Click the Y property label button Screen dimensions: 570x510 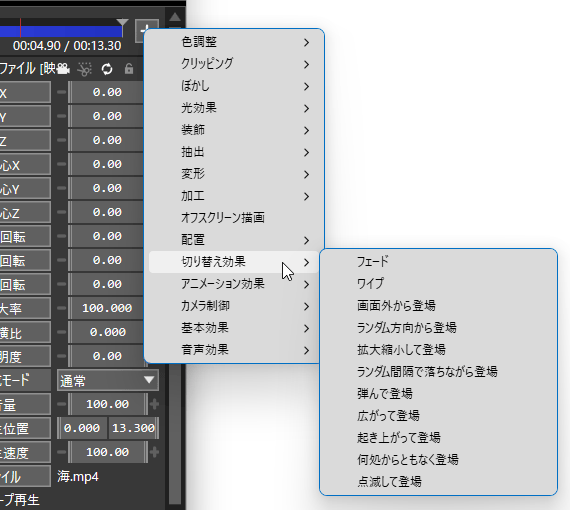click(x=25, y=116)
